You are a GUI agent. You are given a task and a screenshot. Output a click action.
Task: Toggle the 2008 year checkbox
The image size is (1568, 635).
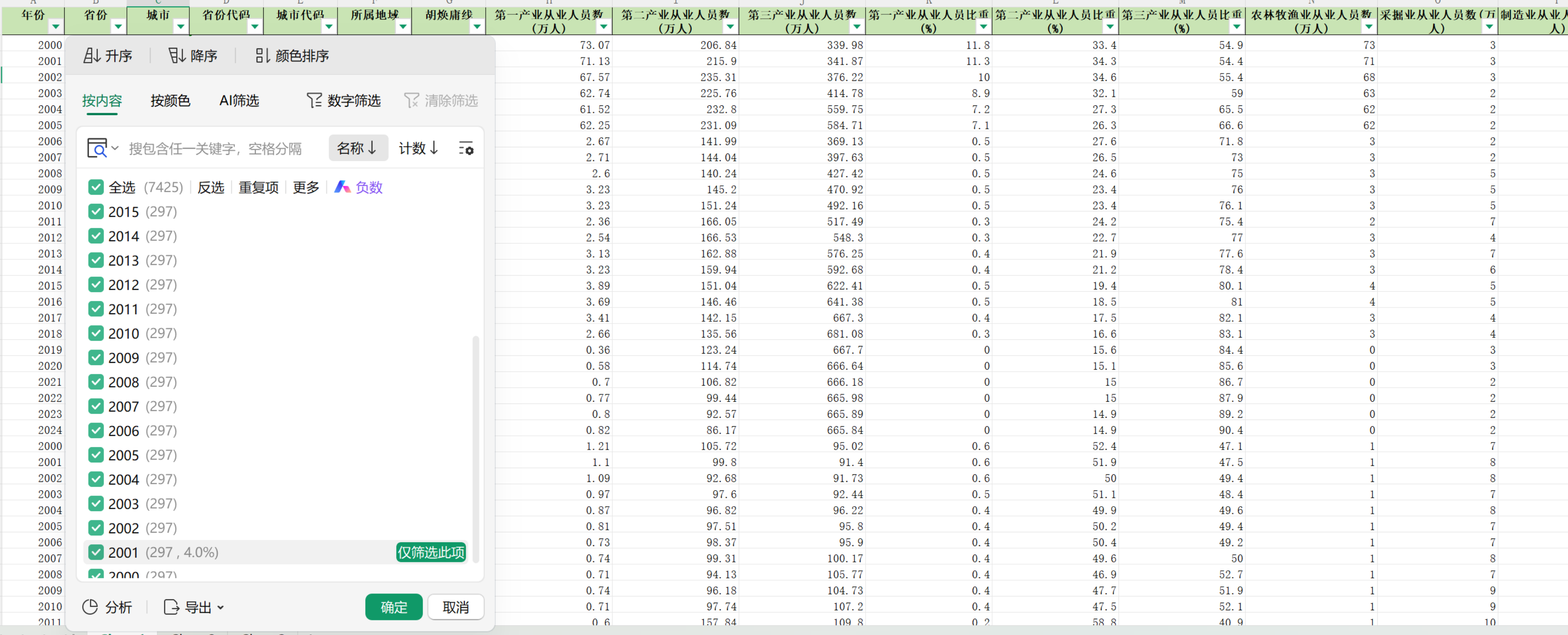(x=96, y=382)
